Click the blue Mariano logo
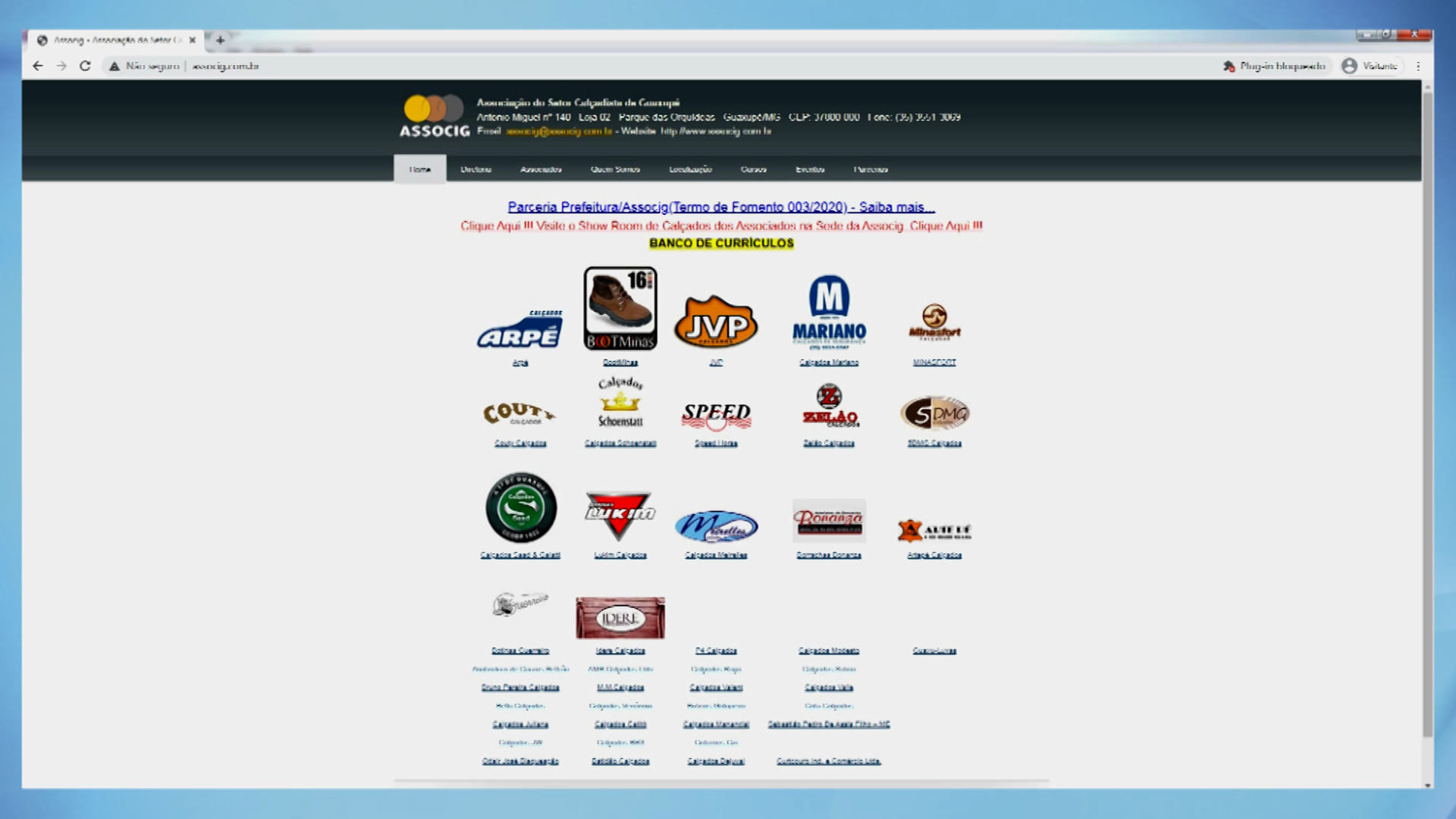Screen dimensions: 1456x819 pyautogui.click(x=829, y=312)
